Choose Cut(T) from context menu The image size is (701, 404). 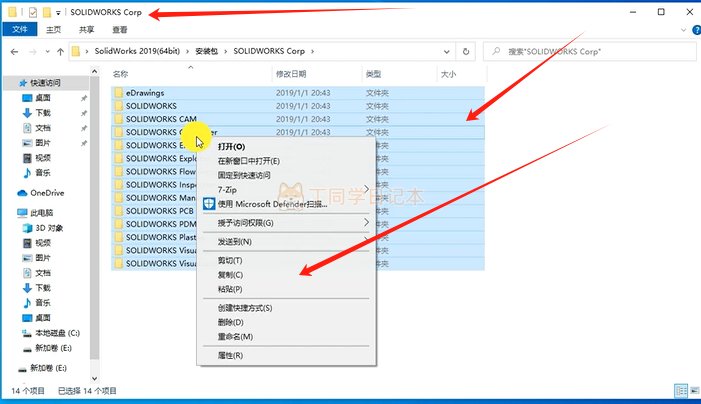point(286,261)
